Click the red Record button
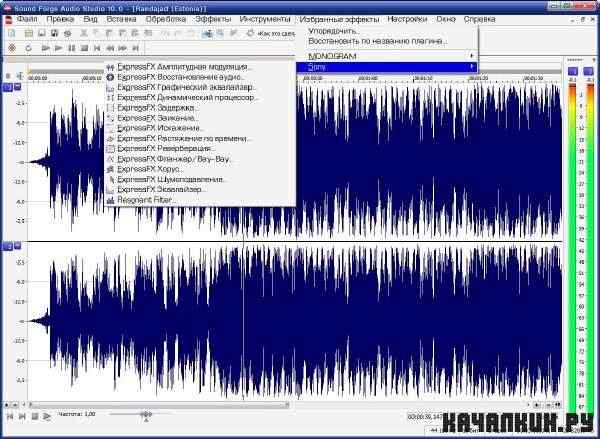This screenshot has height=439, width=600. tap(12, 48)
